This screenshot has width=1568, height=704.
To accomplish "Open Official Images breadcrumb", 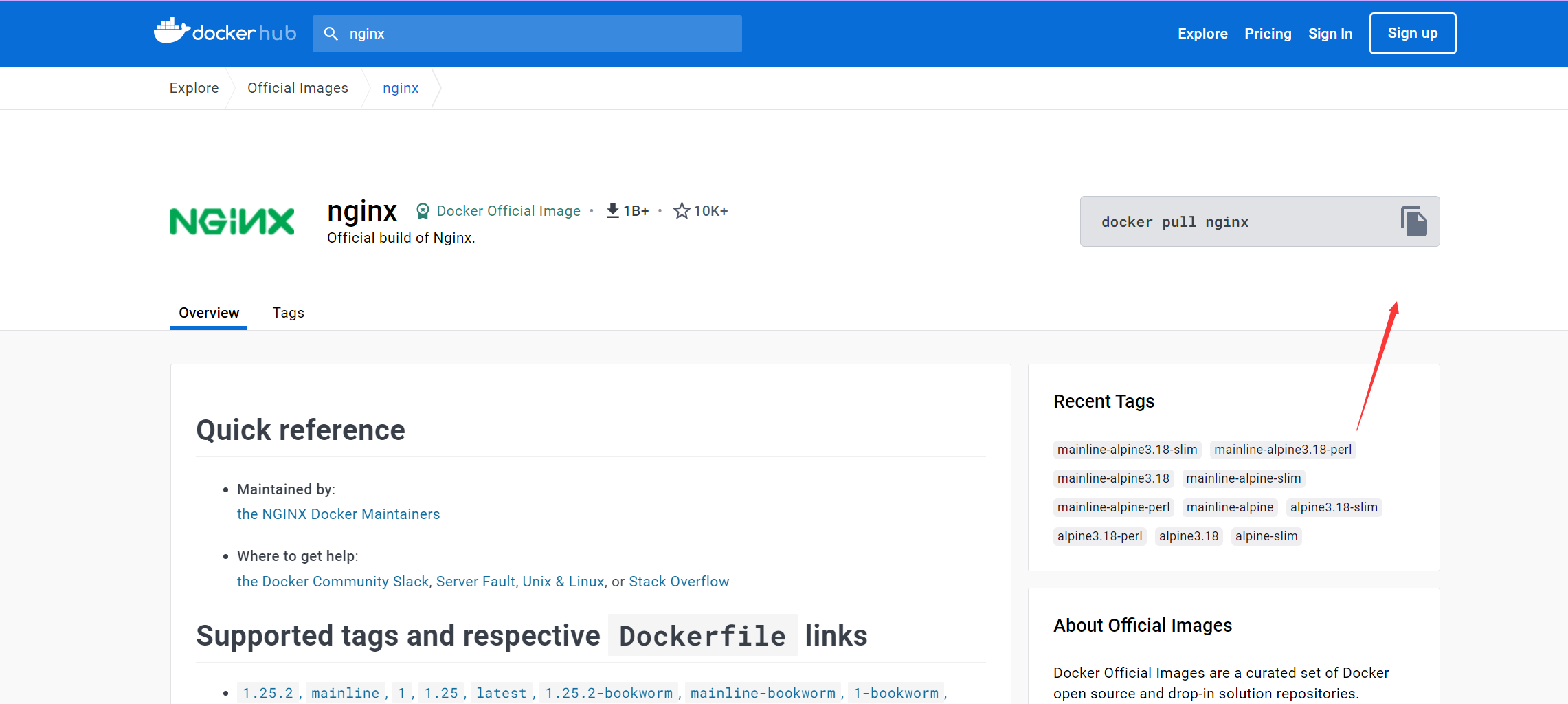I will point(298,88).
